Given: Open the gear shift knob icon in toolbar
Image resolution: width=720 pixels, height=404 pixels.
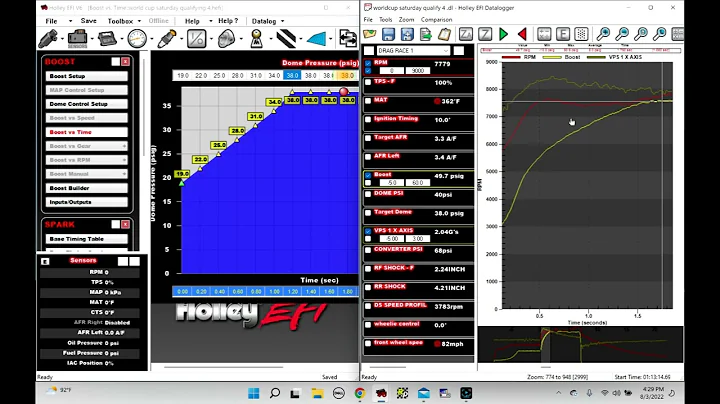Looking at the screenshot, I should tap(256, 39).
